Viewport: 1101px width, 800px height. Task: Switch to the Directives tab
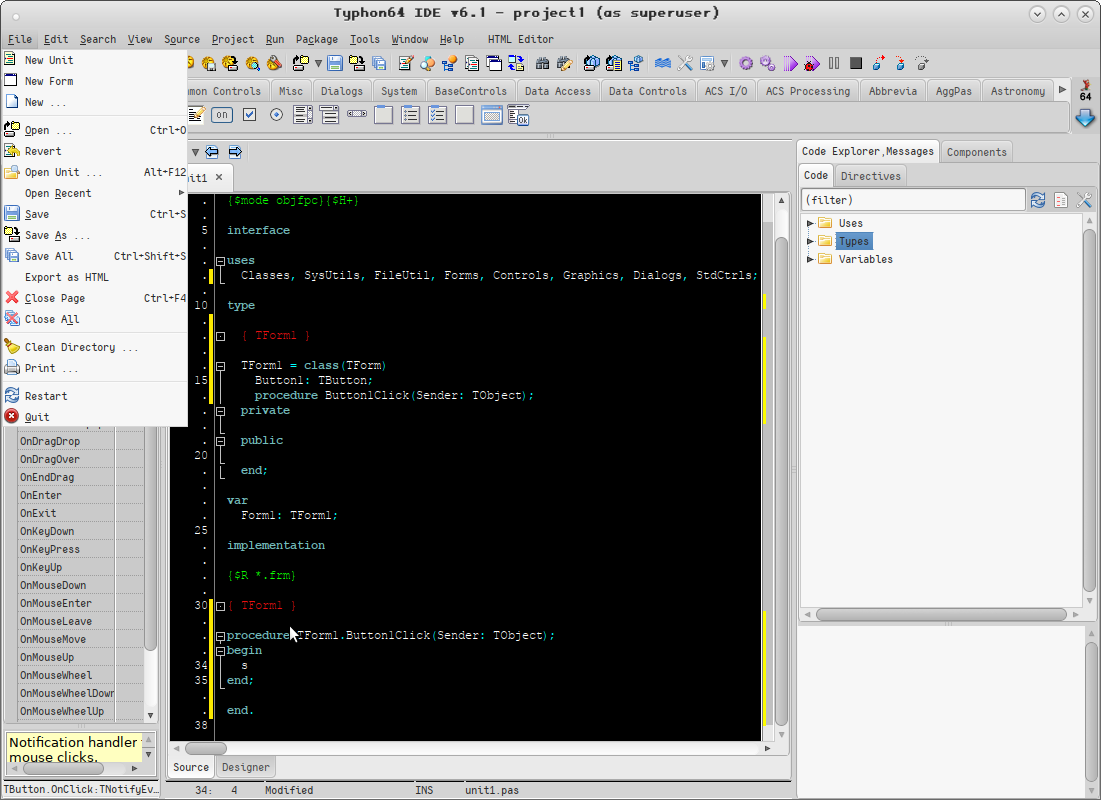click(871, 176)
